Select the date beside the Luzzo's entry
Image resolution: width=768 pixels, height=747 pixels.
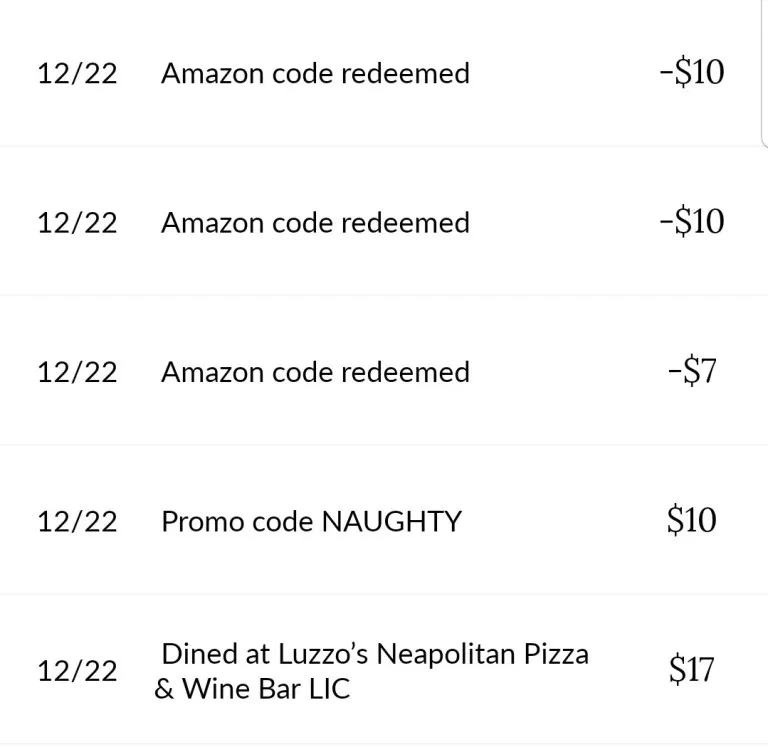coord(77,671)
